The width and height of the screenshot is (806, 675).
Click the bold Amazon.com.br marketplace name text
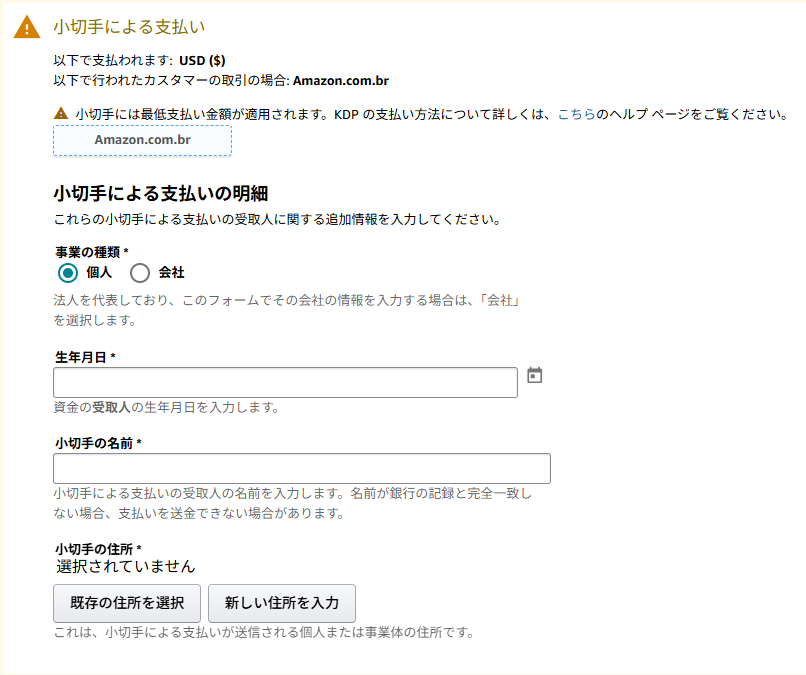341,81
